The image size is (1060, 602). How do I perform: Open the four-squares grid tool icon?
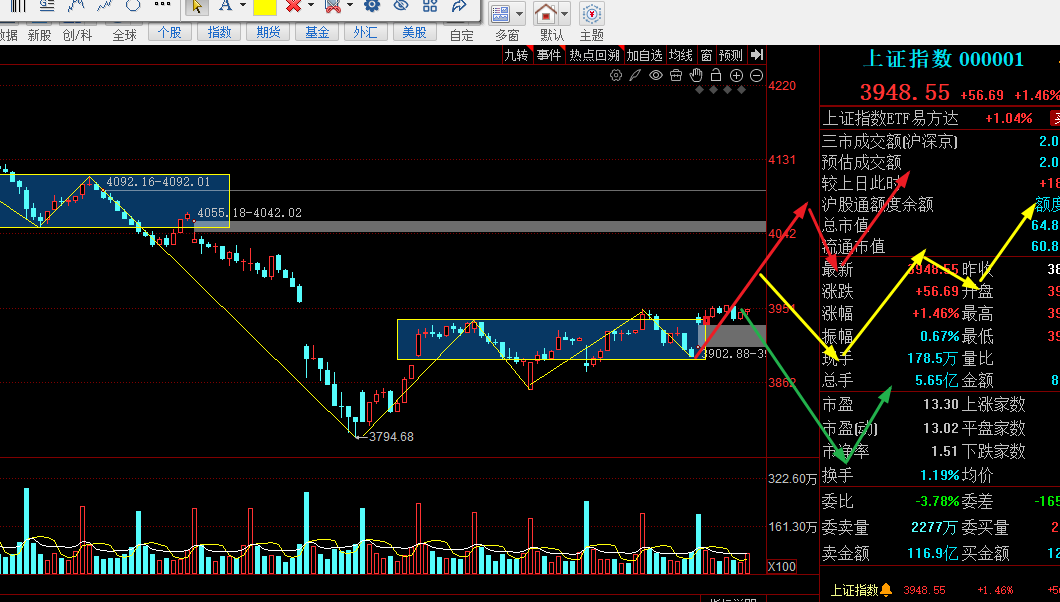click(430, 6)
